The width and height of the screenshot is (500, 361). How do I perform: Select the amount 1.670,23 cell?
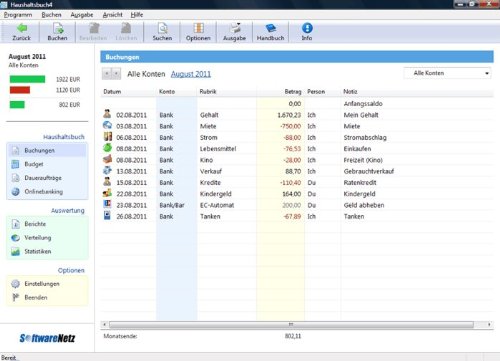coord(289,115)
